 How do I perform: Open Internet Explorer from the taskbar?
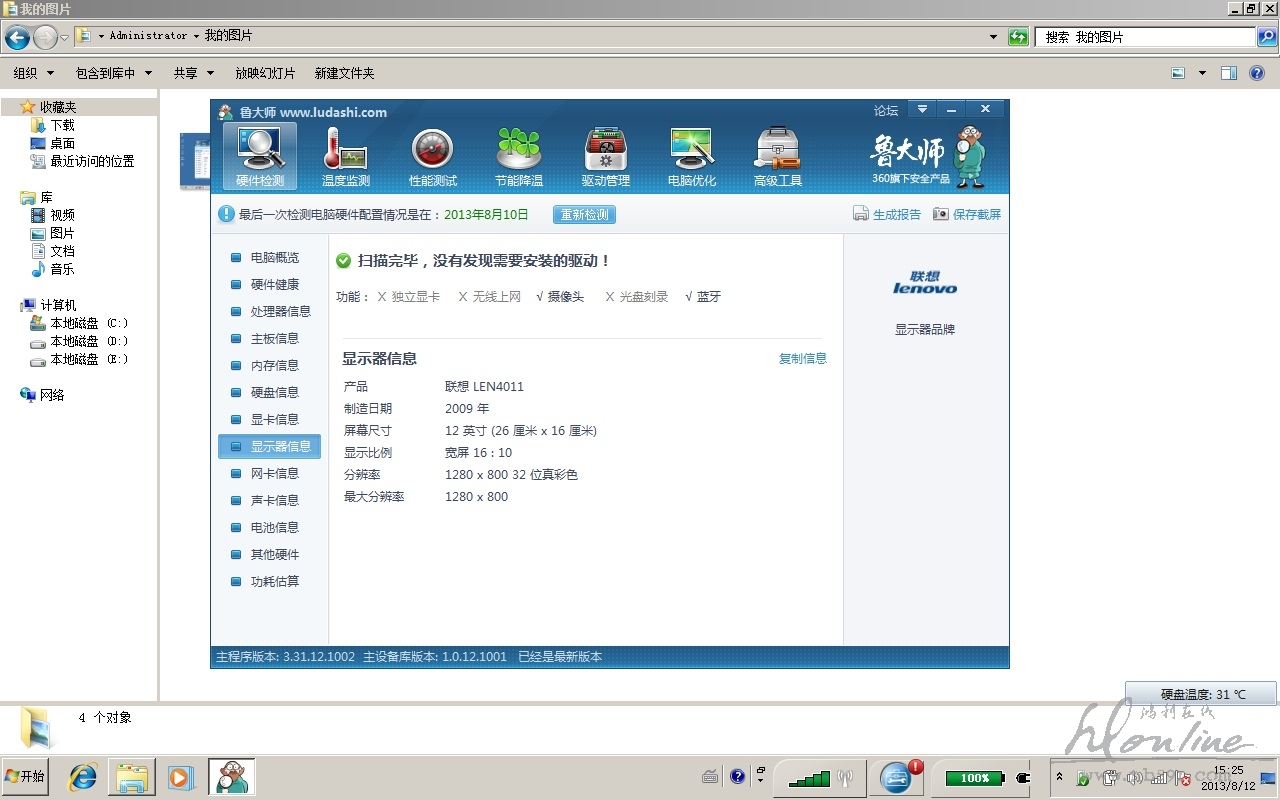(82, 776)
